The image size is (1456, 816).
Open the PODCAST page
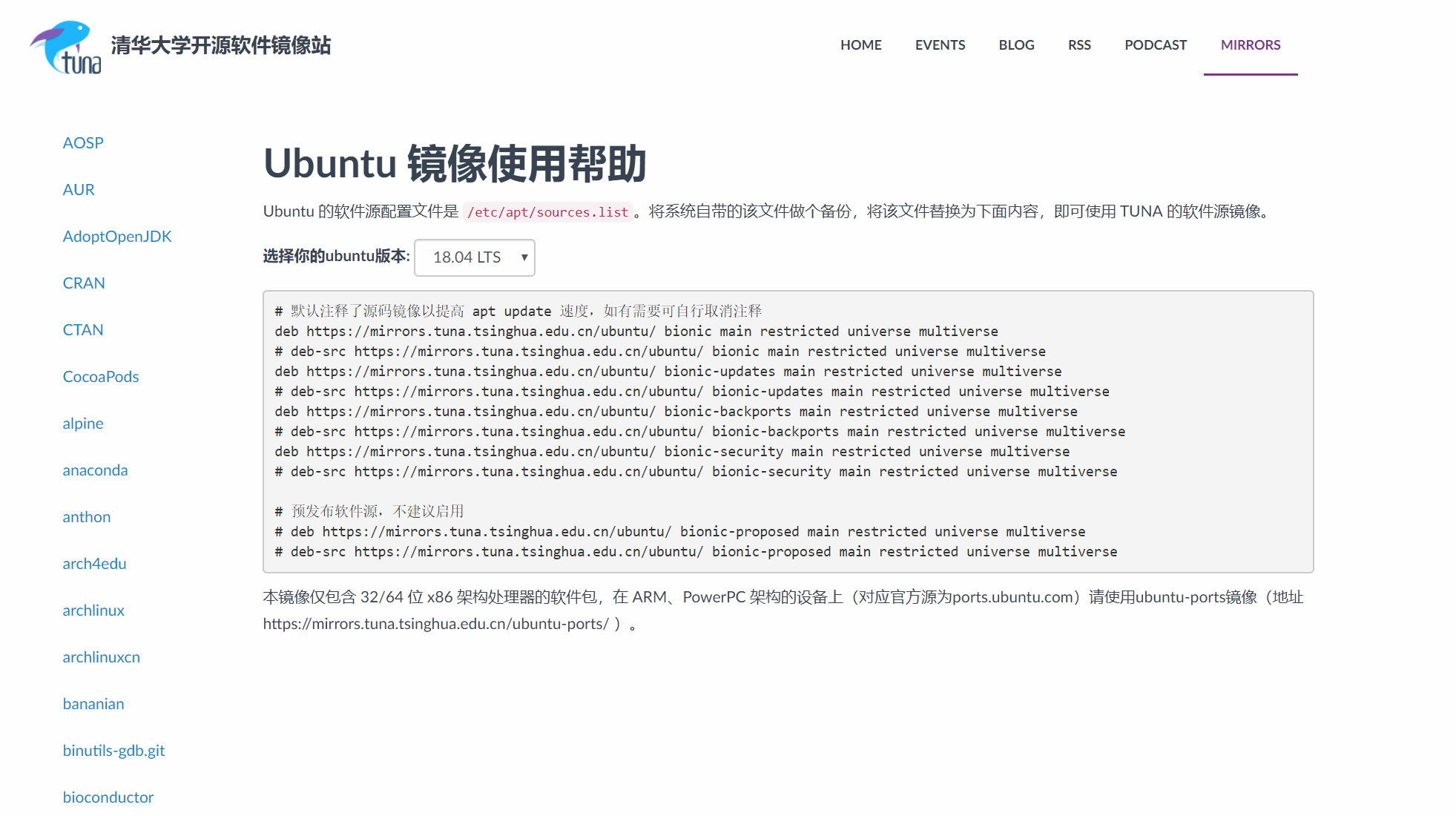pyautogui.click(x=1155, y=45)
